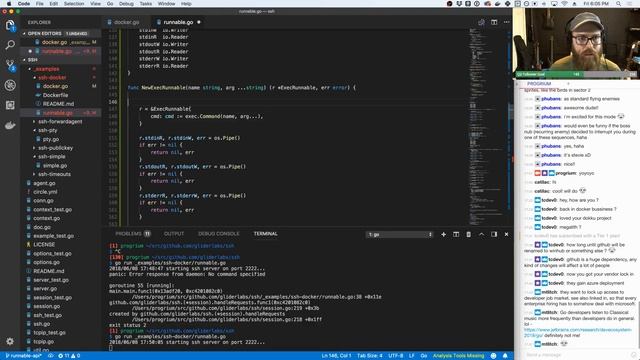The image size is (640, 360).
Task: Select the runnable.go editor tab
Action: (178, 22)
